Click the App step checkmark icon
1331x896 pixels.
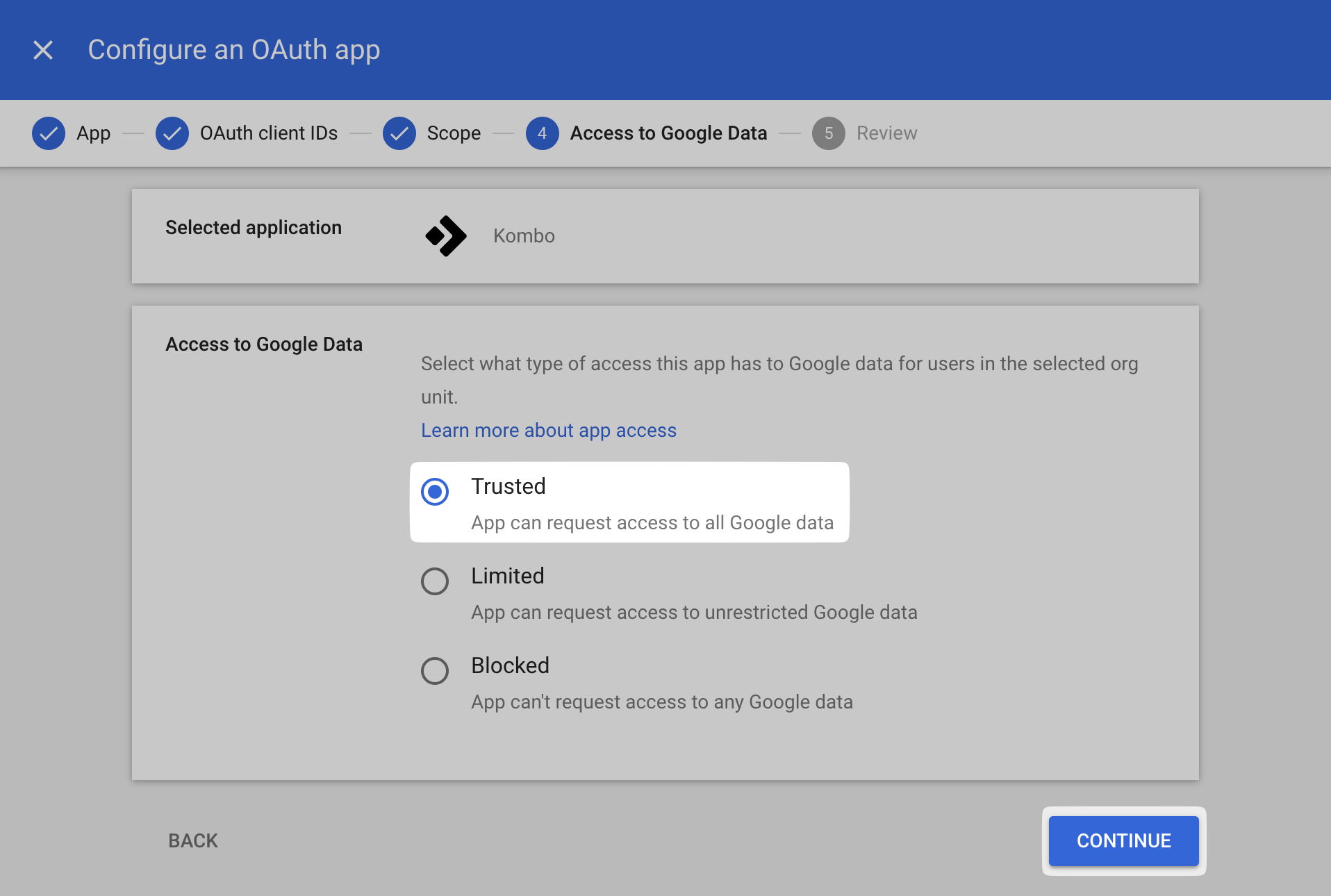pos(49,133)
